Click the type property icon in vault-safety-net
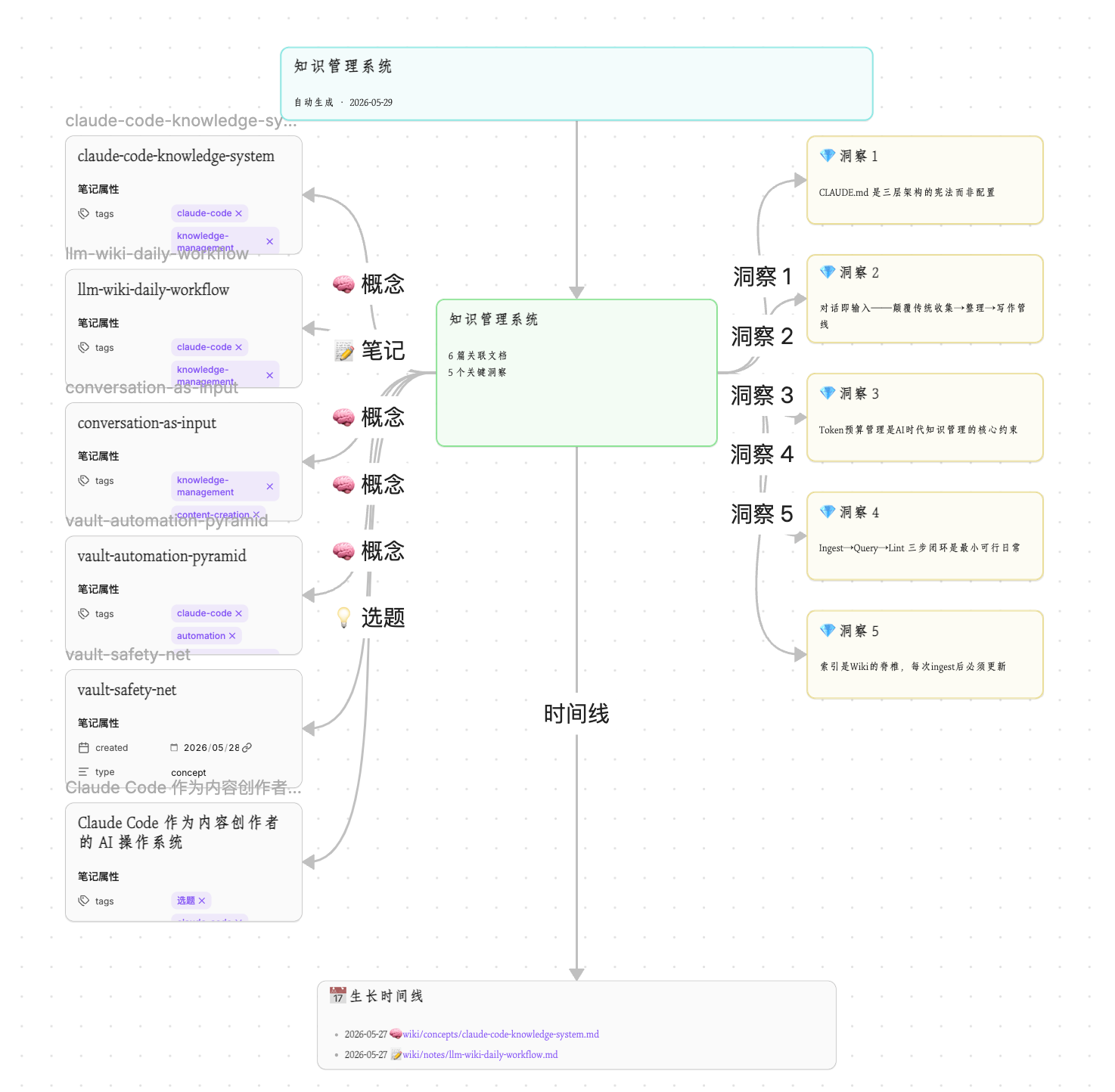The image size is (1115, 1092). click(84, 772)
